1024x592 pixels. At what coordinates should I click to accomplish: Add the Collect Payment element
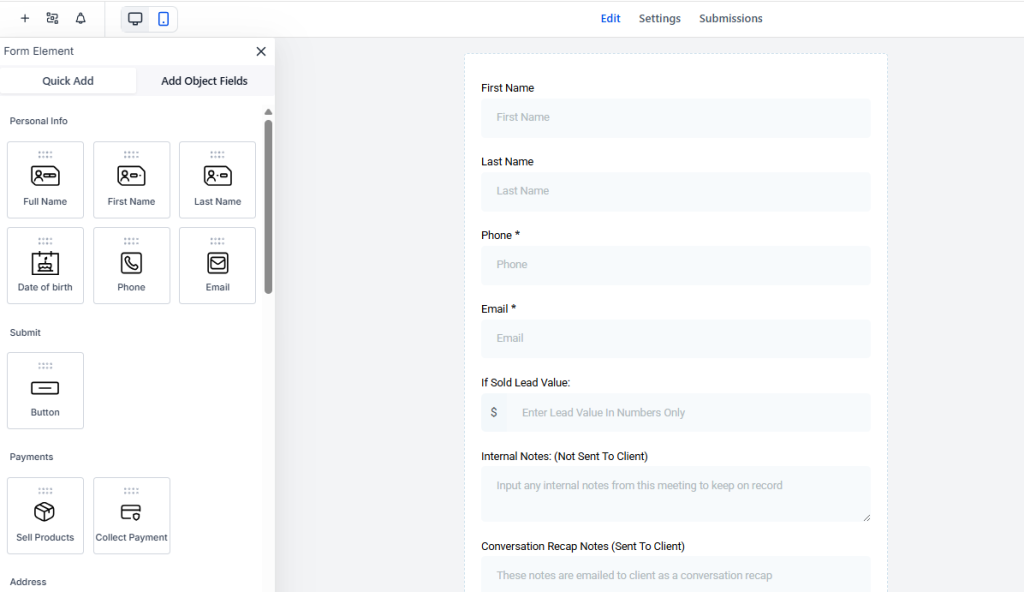[x=131, y=515]
